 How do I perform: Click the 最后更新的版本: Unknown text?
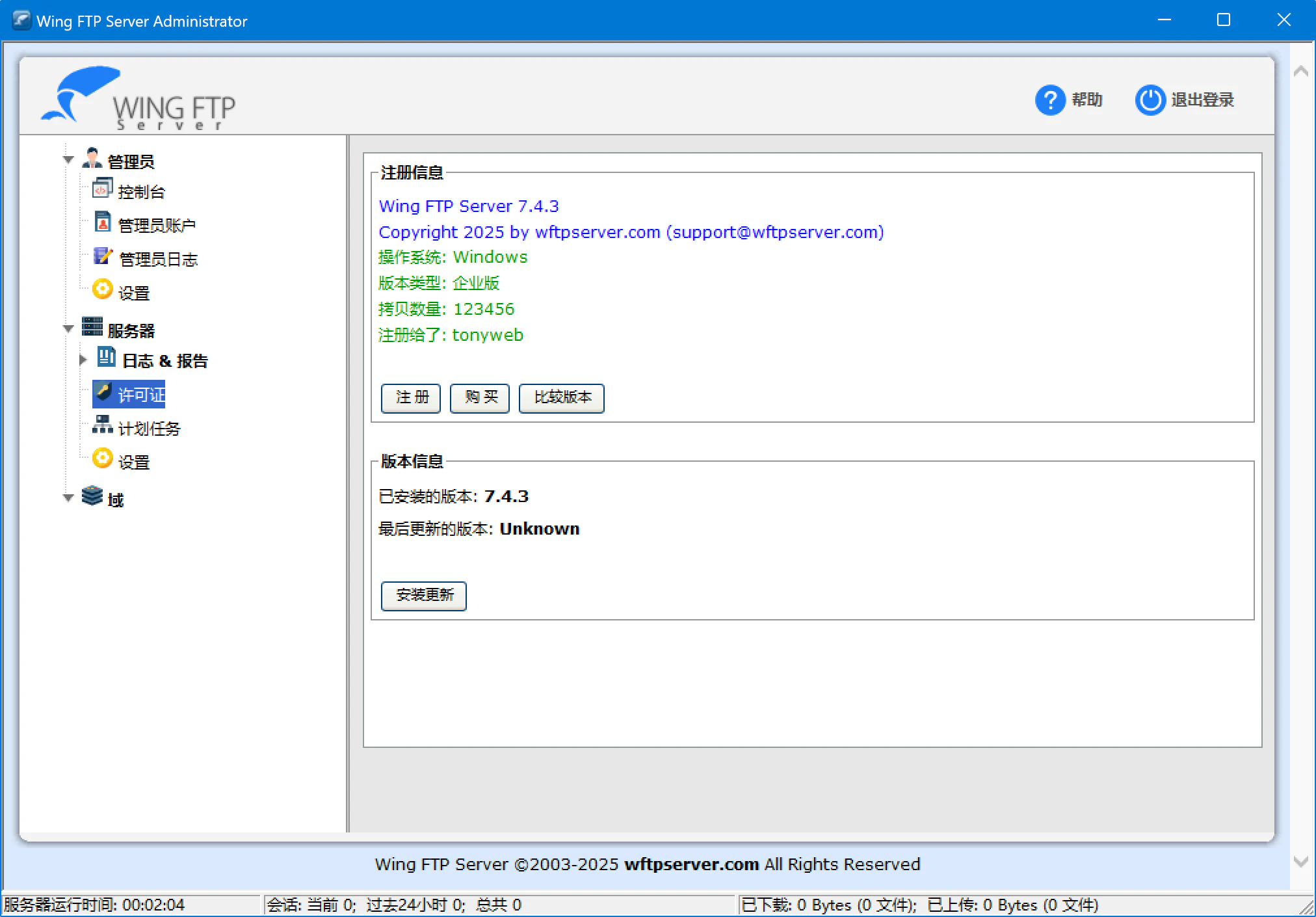(479, 529)
